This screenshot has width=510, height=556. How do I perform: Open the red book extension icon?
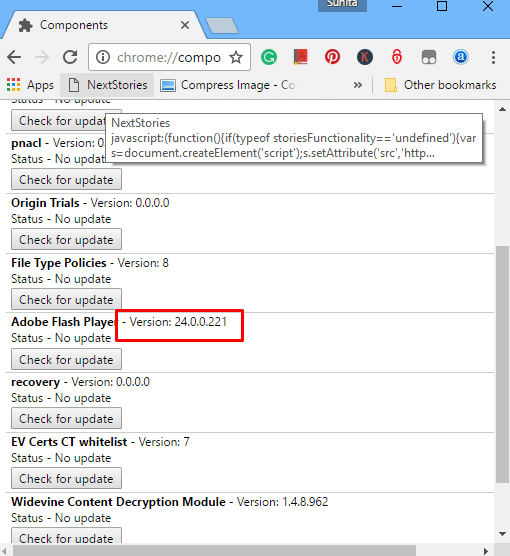[x=300, y=57]
